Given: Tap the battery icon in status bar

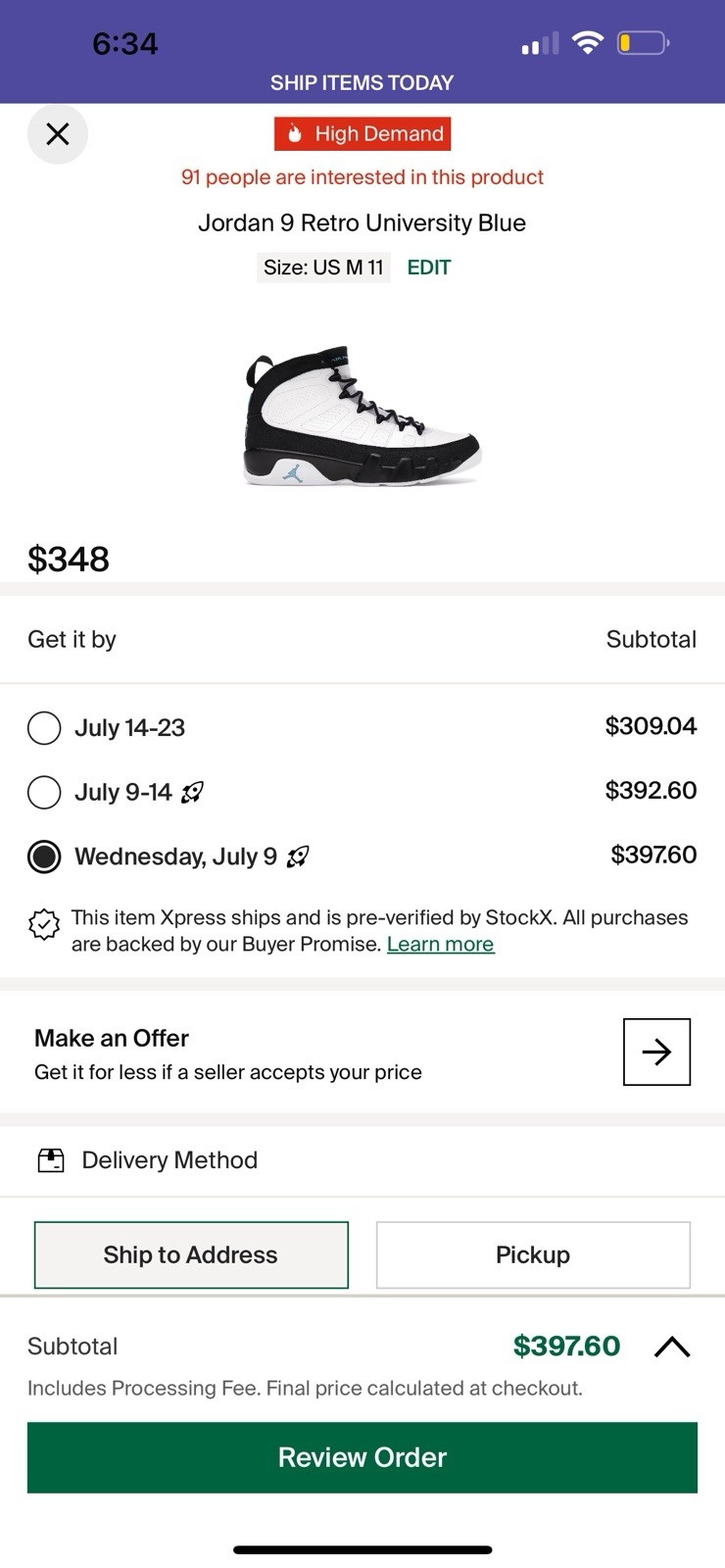Looking at the screenshot, I should pyautogui.click(x=643, y=43).
